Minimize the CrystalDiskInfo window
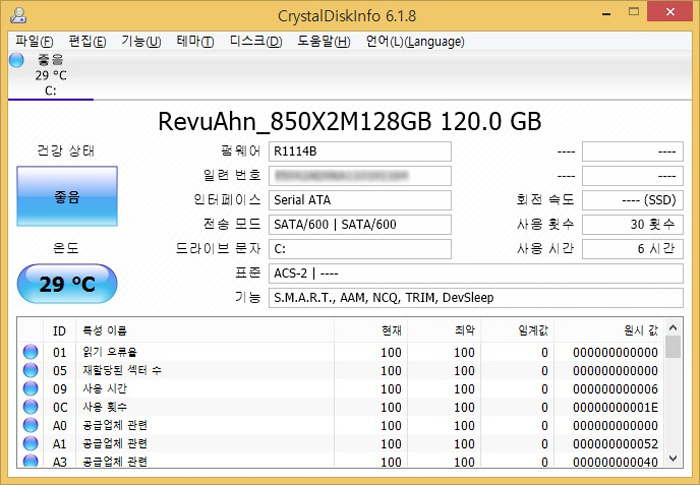The width and height of the screenshot is (700, 485). click(606, 13)
